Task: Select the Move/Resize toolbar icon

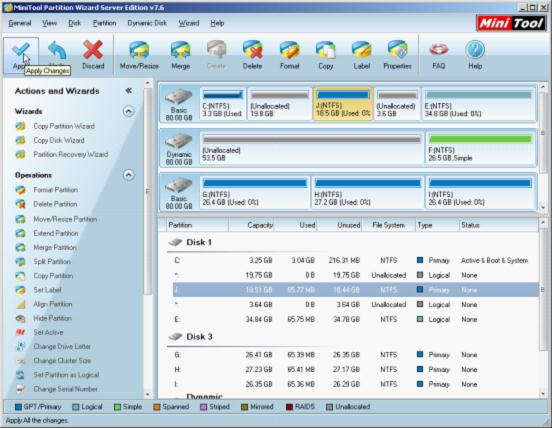Action: [139, 50]
